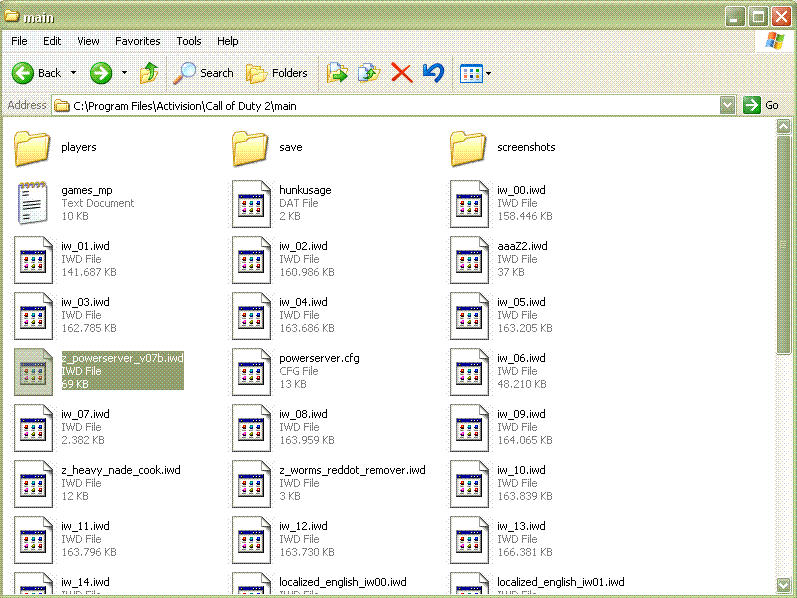This screenshot has width=797, height=598.
Task: Click the Up folder toolbar icon
Action: pyautogui.click(x=149, y=73)
